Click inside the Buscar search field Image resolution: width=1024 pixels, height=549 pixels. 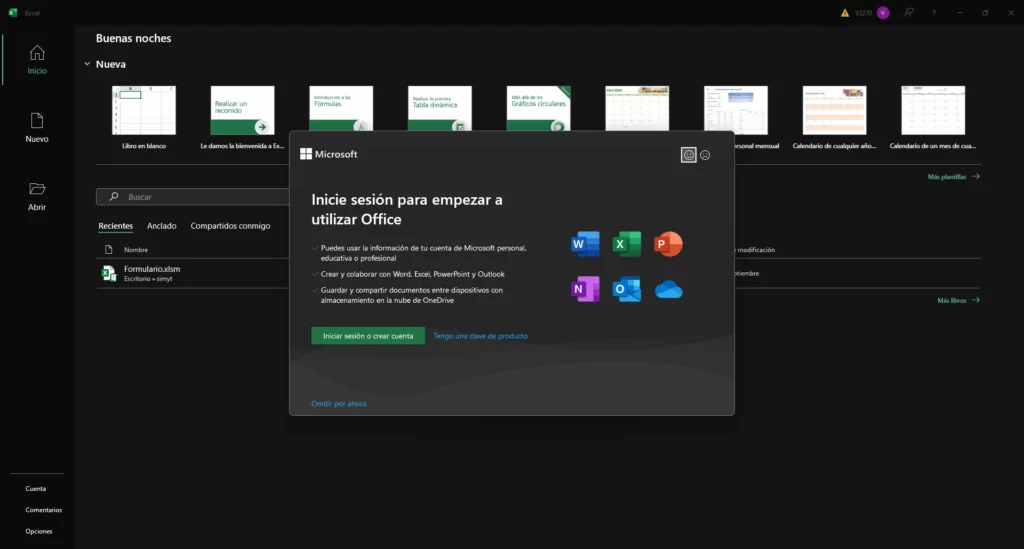[200, 197]
